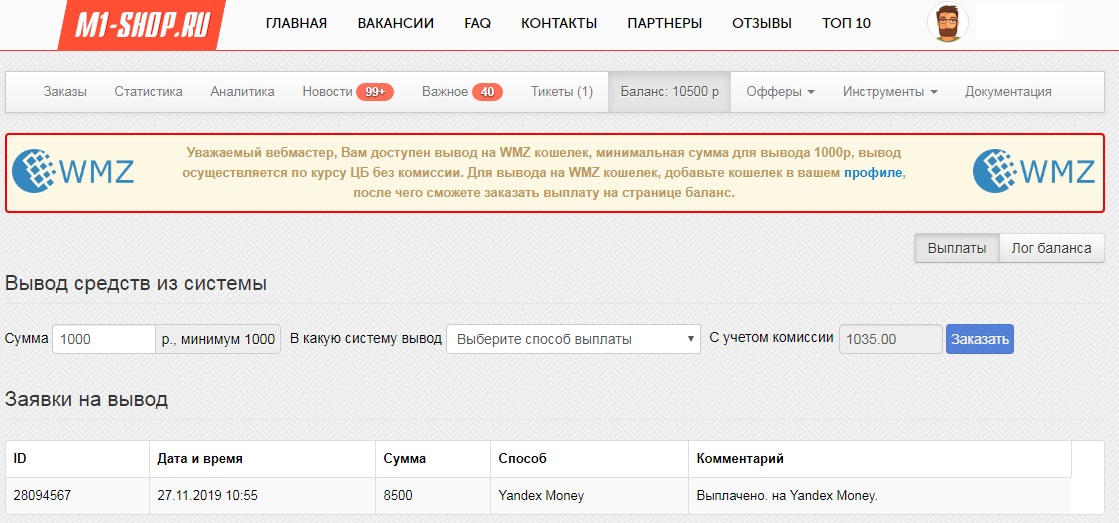
Task: Switch to the Выплаты view
Action: point(956,248)
